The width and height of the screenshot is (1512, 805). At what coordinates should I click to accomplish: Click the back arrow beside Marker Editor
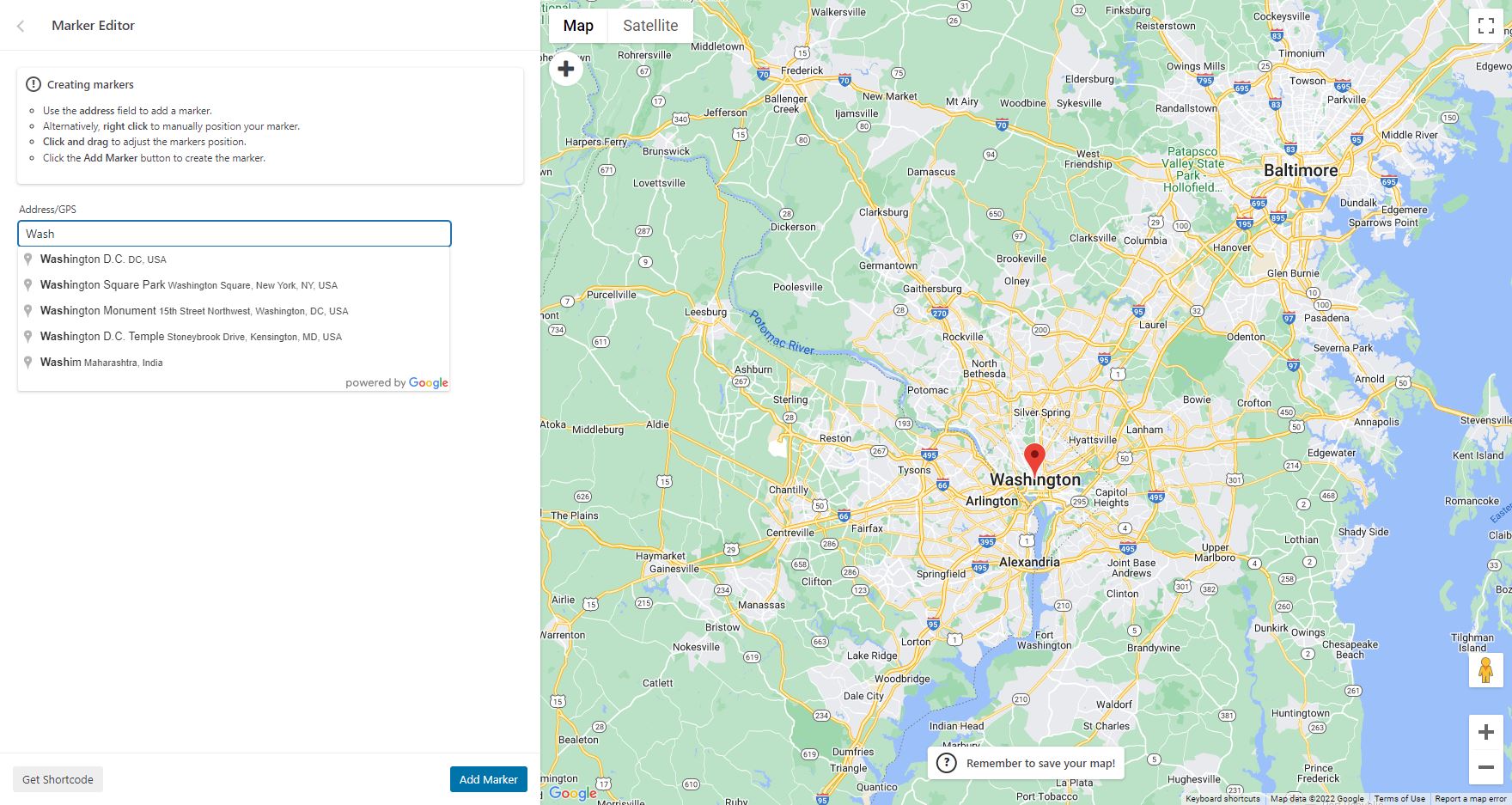(x=20, y=26)
